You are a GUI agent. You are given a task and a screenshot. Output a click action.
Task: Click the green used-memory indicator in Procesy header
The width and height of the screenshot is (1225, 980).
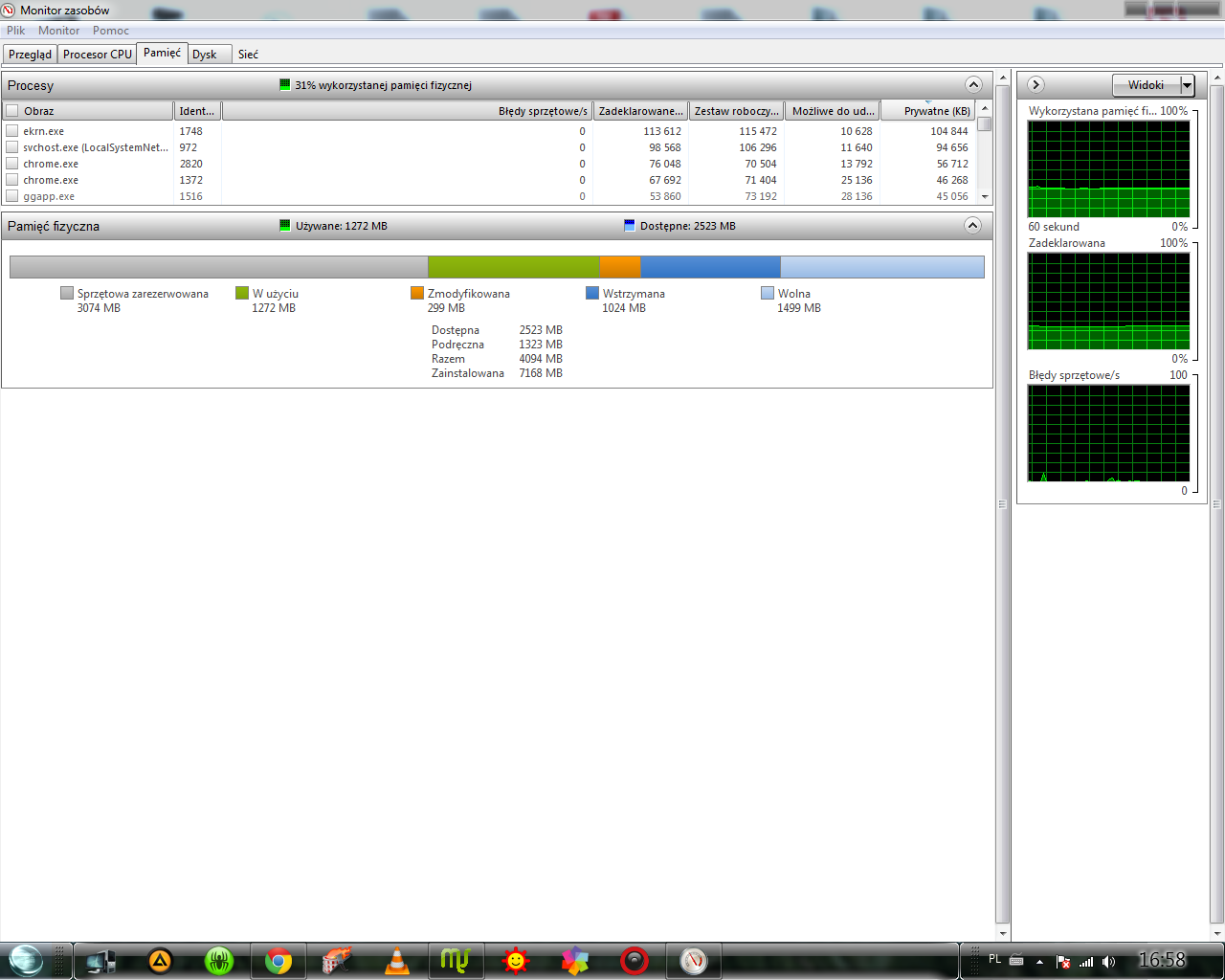(x=284, y=84)
